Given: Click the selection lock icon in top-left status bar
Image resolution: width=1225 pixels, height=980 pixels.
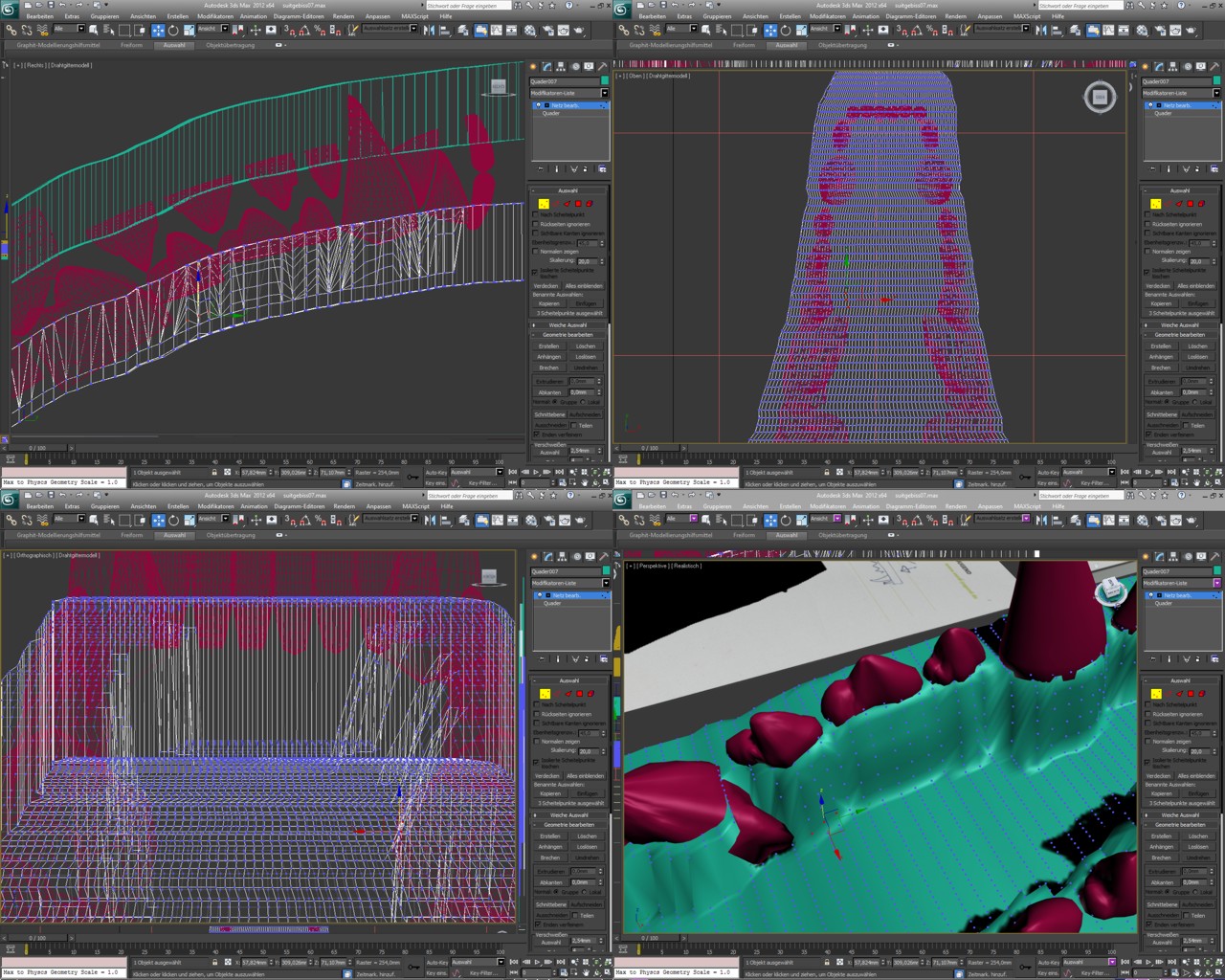Looking at the screenshot, I should tap(214, 472).
